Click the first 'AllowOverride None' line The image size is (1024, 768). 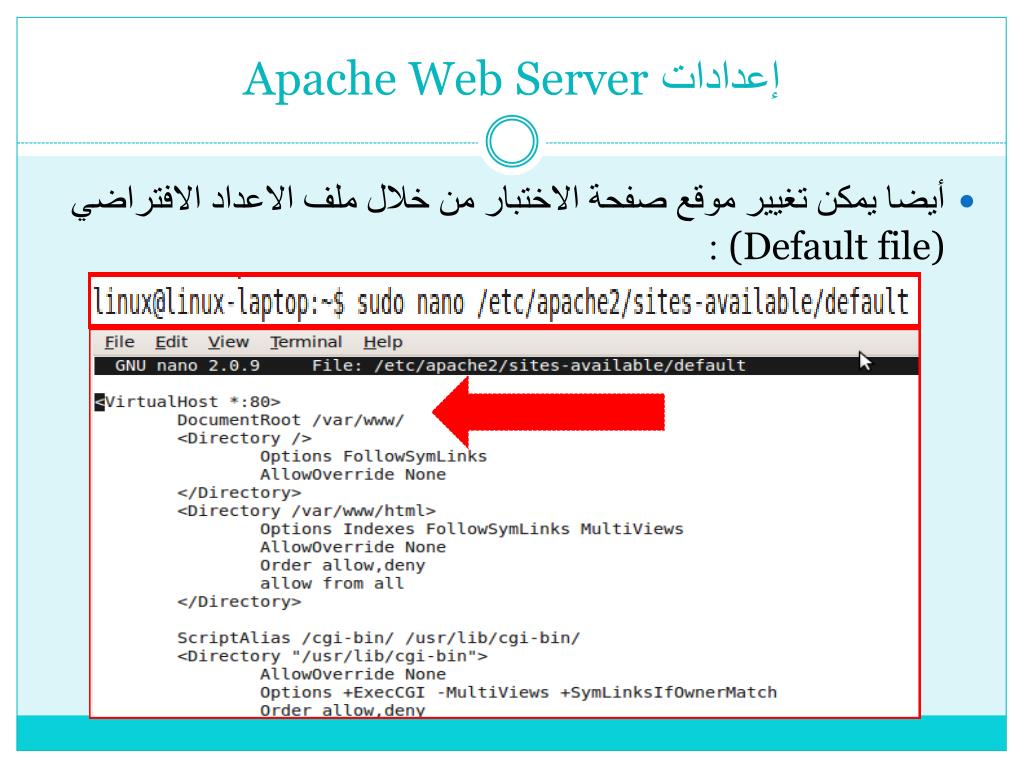[353, 475]
